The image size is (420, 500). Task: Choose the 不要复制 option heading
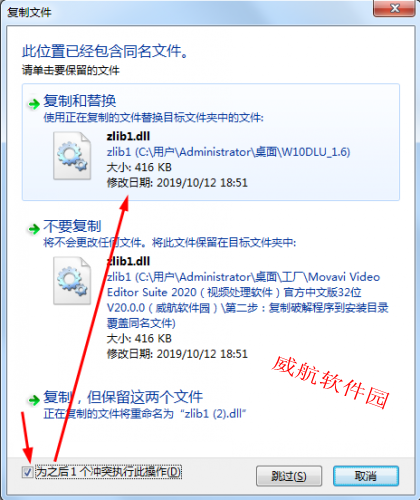72,226
